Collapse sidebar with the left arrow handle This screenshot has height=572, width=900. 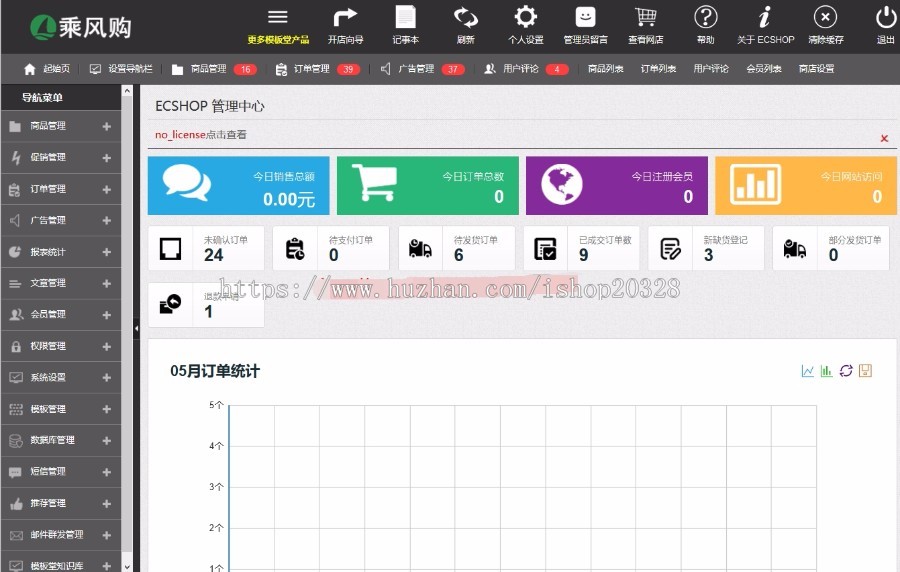[x=137, y=329]
